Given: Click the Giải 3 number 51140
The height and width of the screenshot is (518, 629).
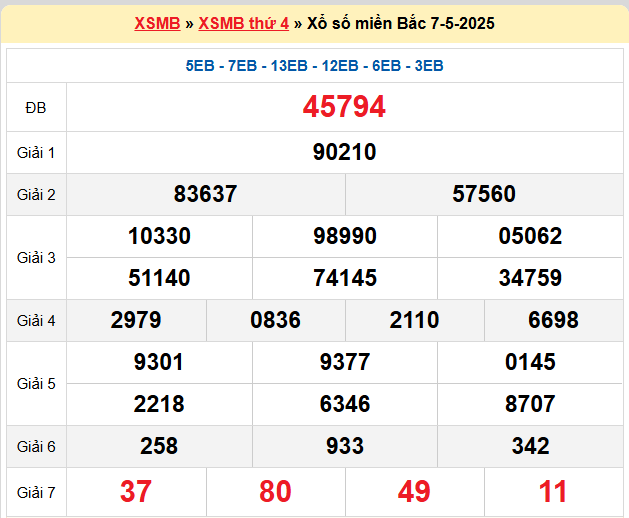Looking at the screenshot, I should click(x=159, y=278).
